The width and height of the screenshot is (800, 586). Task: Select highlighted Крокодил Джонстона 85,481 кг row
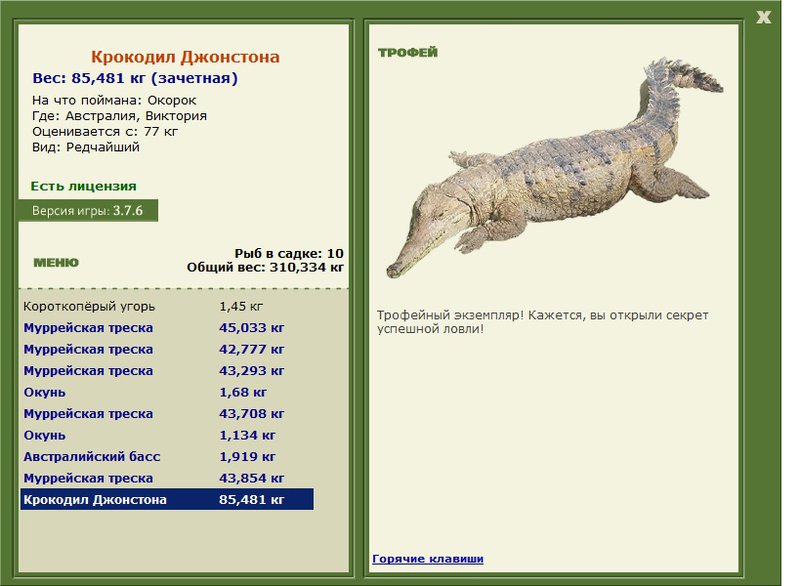click(x=167, y=499)
